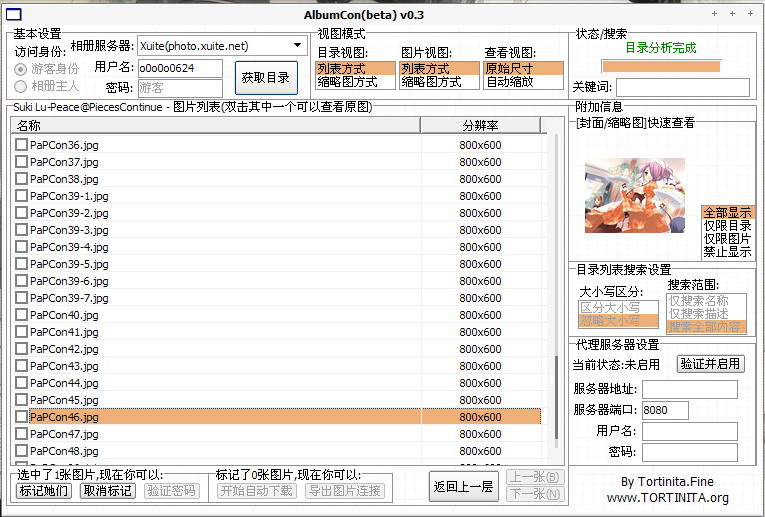Click the 获取目录 button
Screen dimensions: 765x517
coord(266,78)
